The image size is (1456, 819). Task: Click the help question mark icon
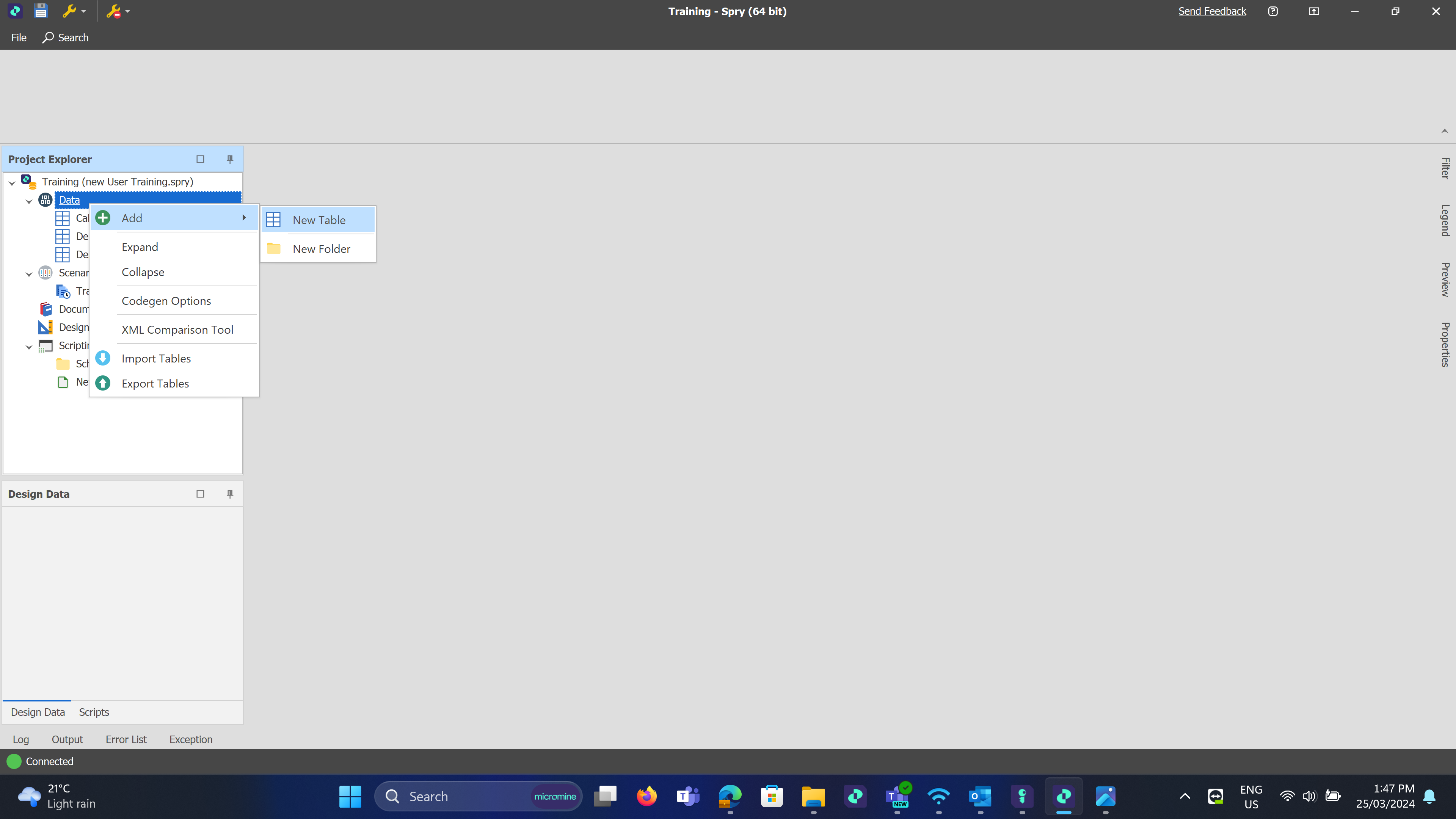coord(1273,11)
